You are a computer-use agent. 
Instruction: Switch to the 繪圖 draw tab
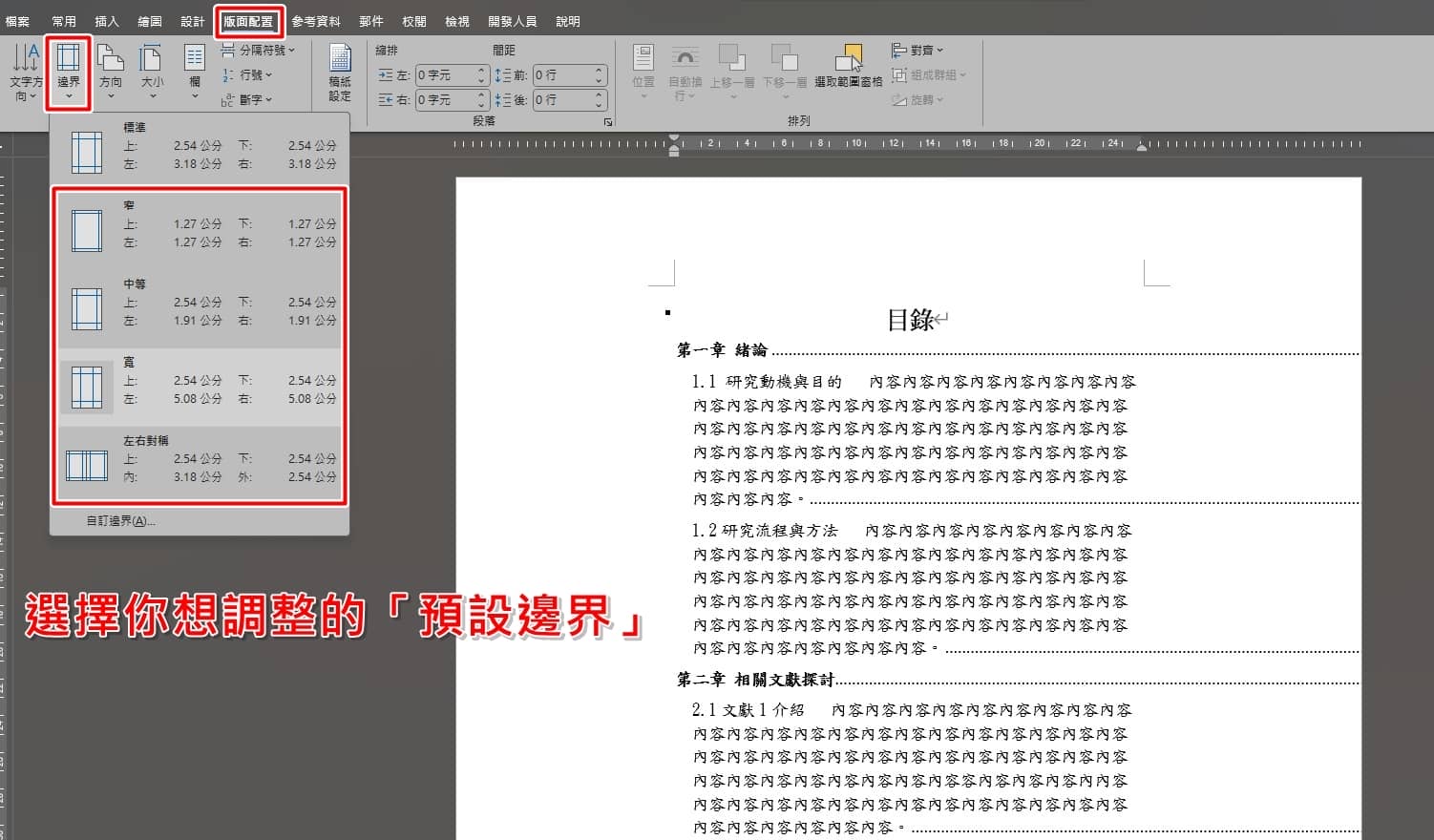coord(150,21)
